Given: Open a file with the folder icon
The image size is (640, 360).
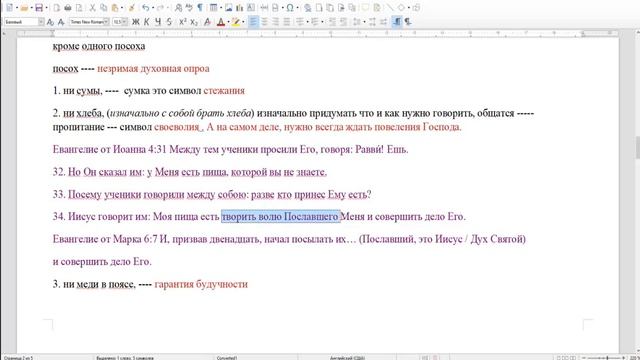Looking at the screenshot, I should tap(24, 8).
